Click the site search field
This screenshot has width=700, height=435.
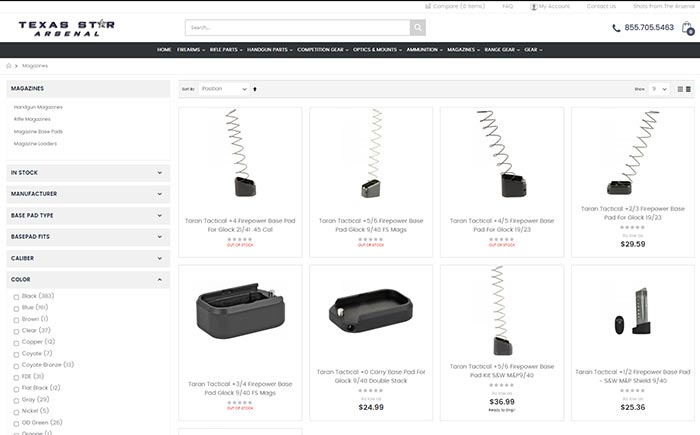click(298, 28)
